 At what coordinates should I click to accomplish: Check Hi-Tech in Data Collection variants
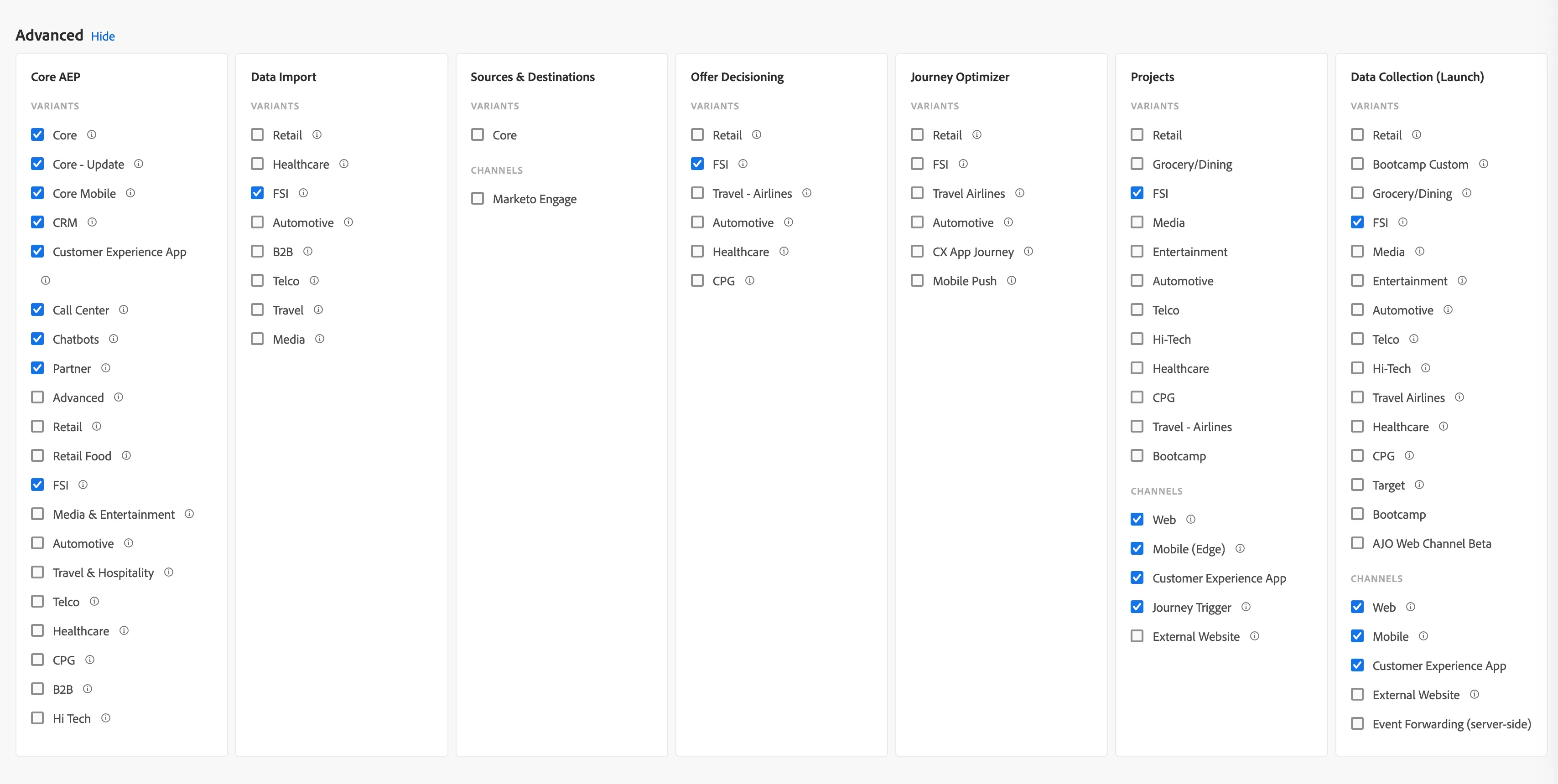(x=1357, y=368)
